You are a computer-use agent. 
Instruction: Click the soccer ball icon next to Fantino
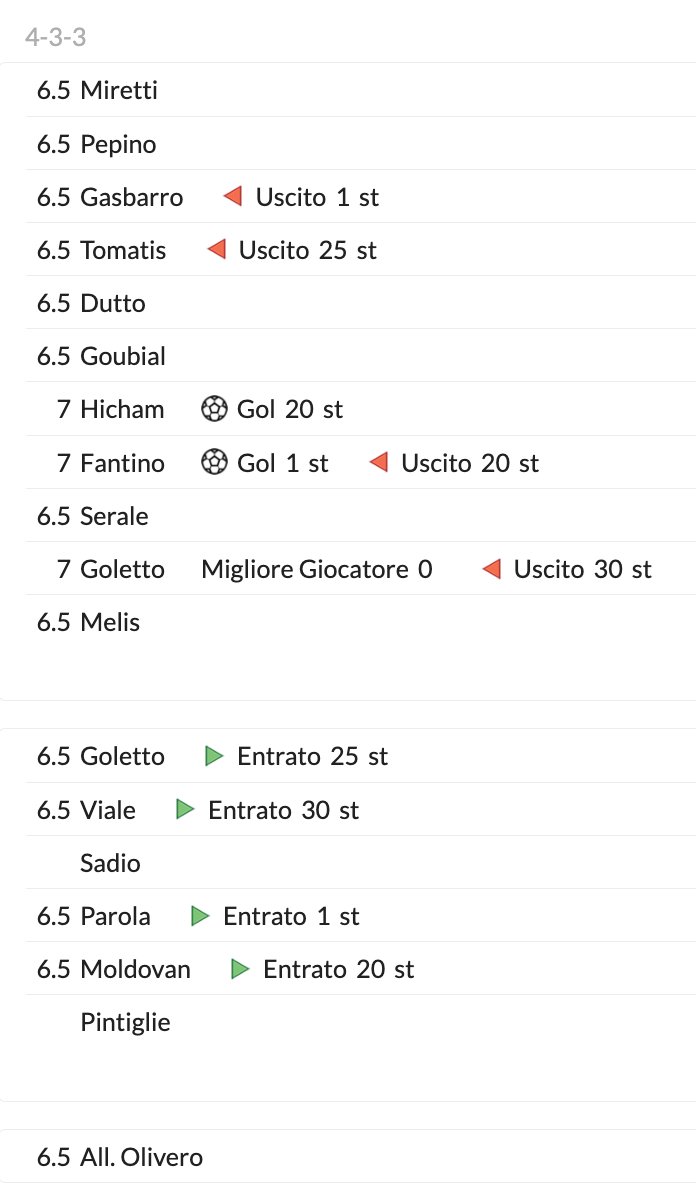pos(214,463)
